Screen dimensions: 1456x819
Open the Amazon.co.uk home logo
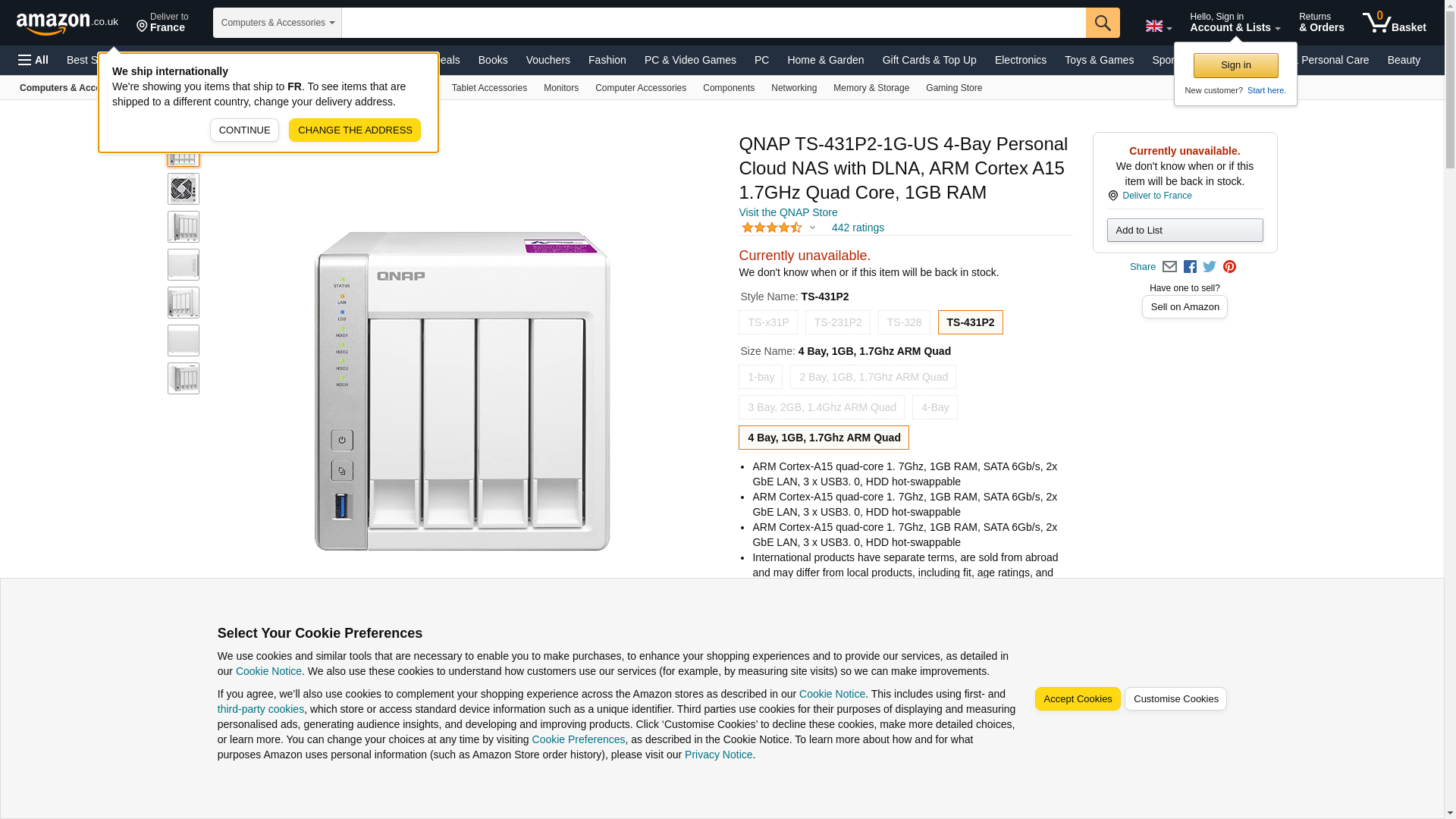(x=67, y=23)
